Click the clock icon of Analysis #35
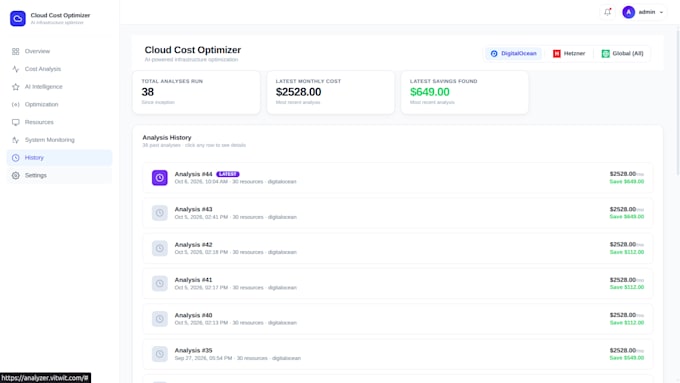 coord(160,354)
